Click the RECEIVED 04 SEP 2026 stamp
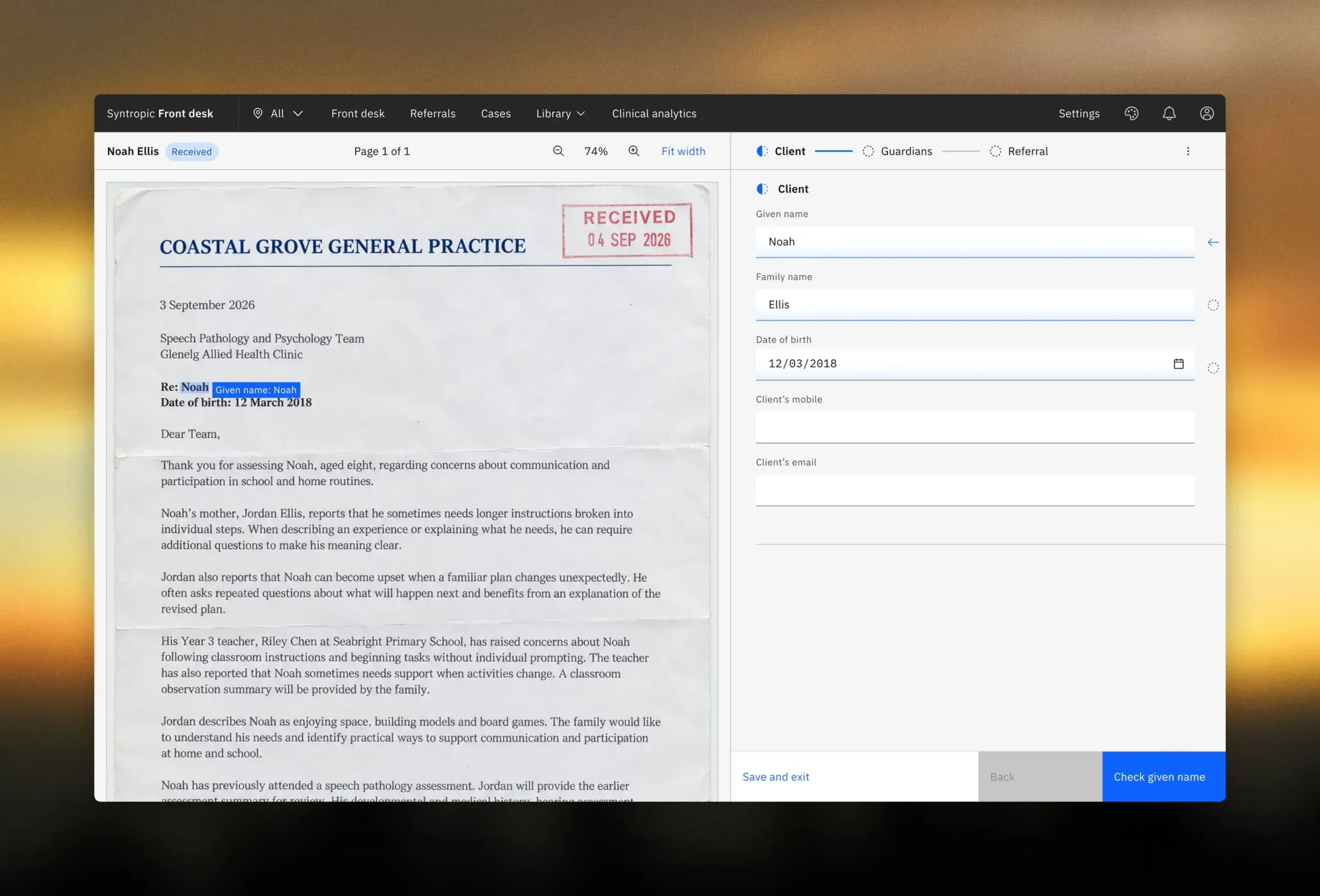This screenshot has width=1320, height=896. (x=628, y=230)
